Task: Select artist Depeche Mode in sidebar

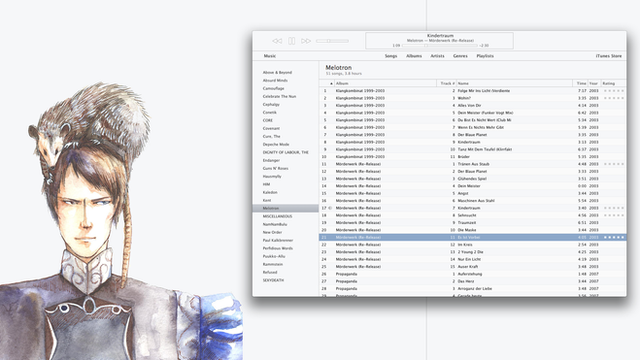Action: [276, 144]
